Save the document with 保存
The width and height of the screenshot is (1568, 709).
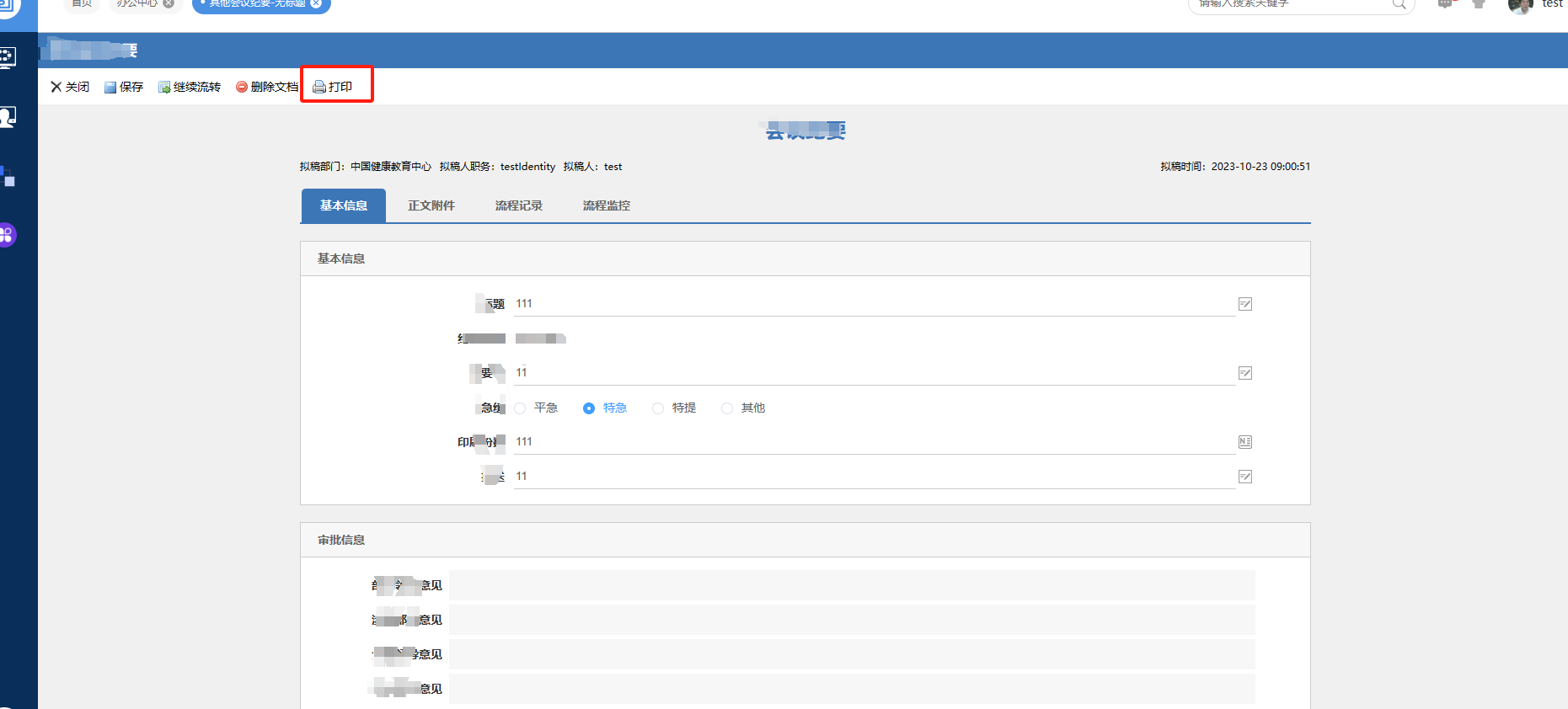click(124, 87)
